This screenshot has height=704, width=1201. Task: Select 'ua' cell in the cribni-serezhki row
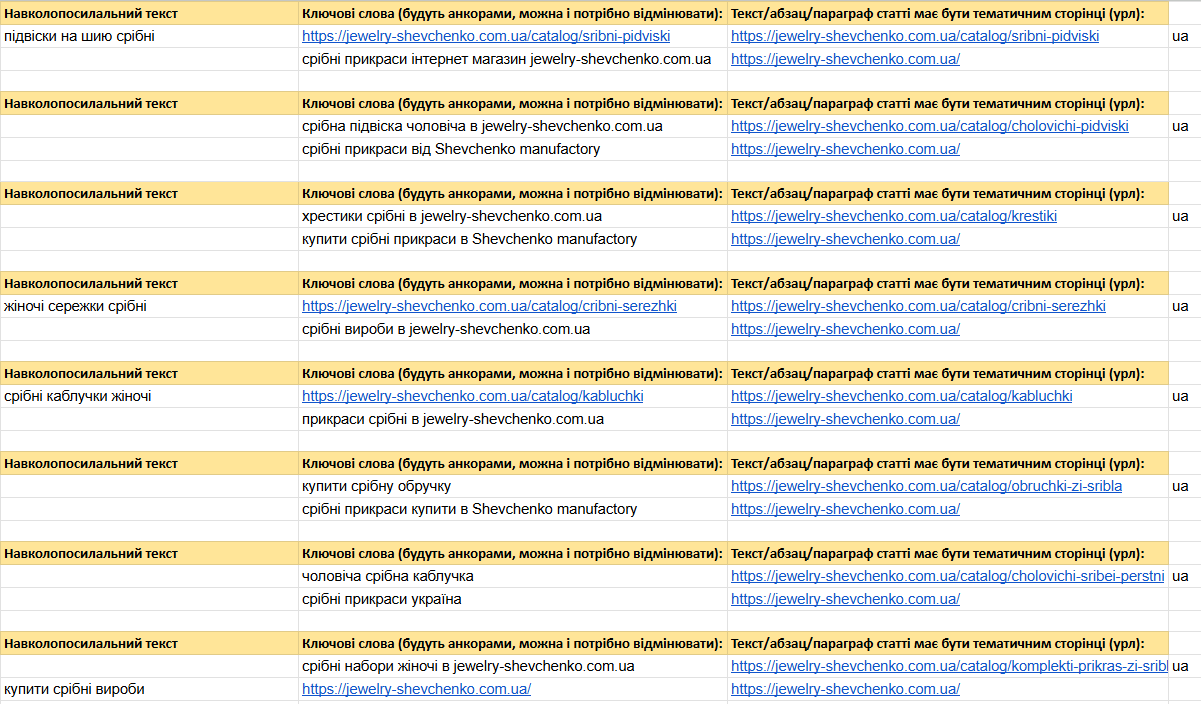coord(1184,306)
